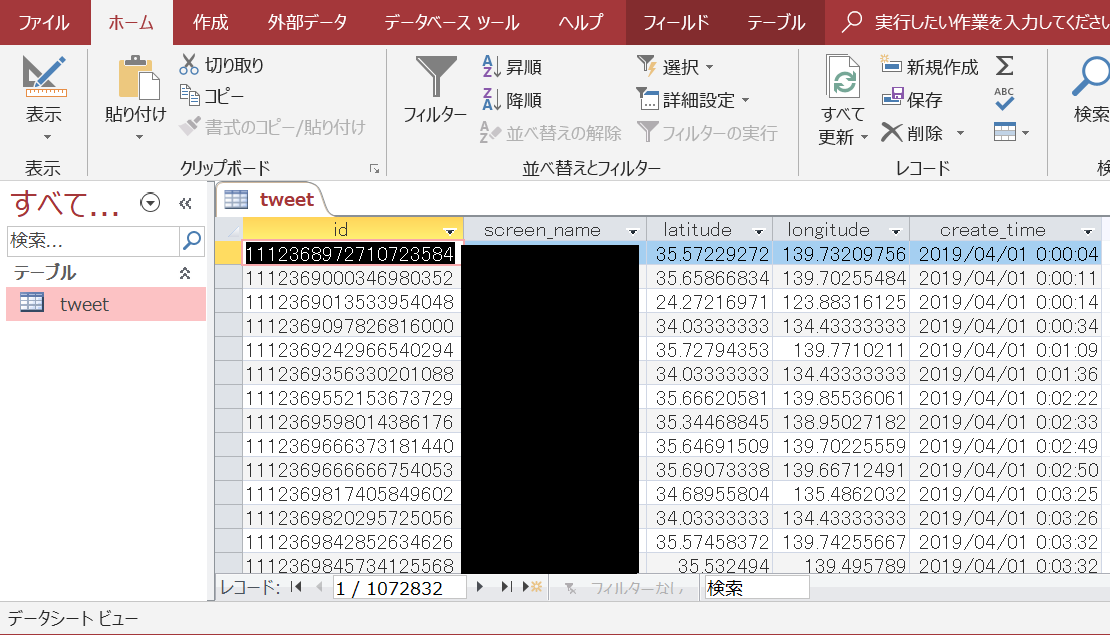1110x635 pixels.
Task: Refresh all with すべて更新 icon
Action: pos(843,76)
